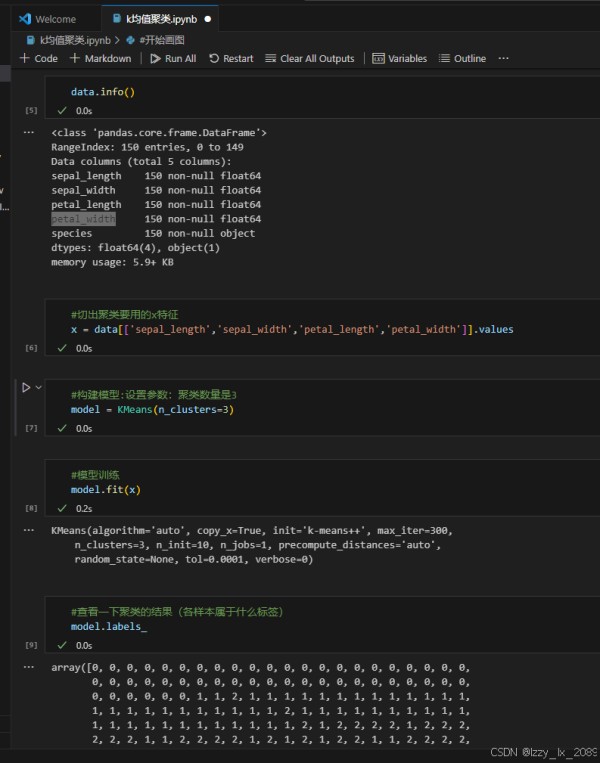Open output menu for the model.labels_ array
This screenshot has width=600, height=763.
click(29, 667)
